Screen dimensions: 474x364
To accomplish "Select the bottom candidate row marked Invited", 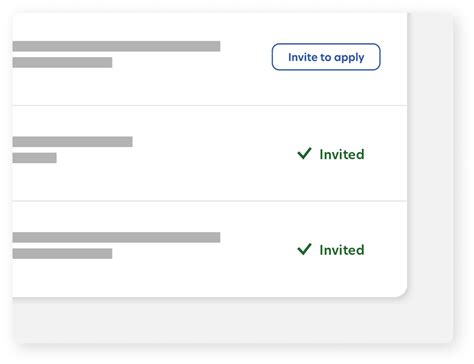I will (210, 249).
